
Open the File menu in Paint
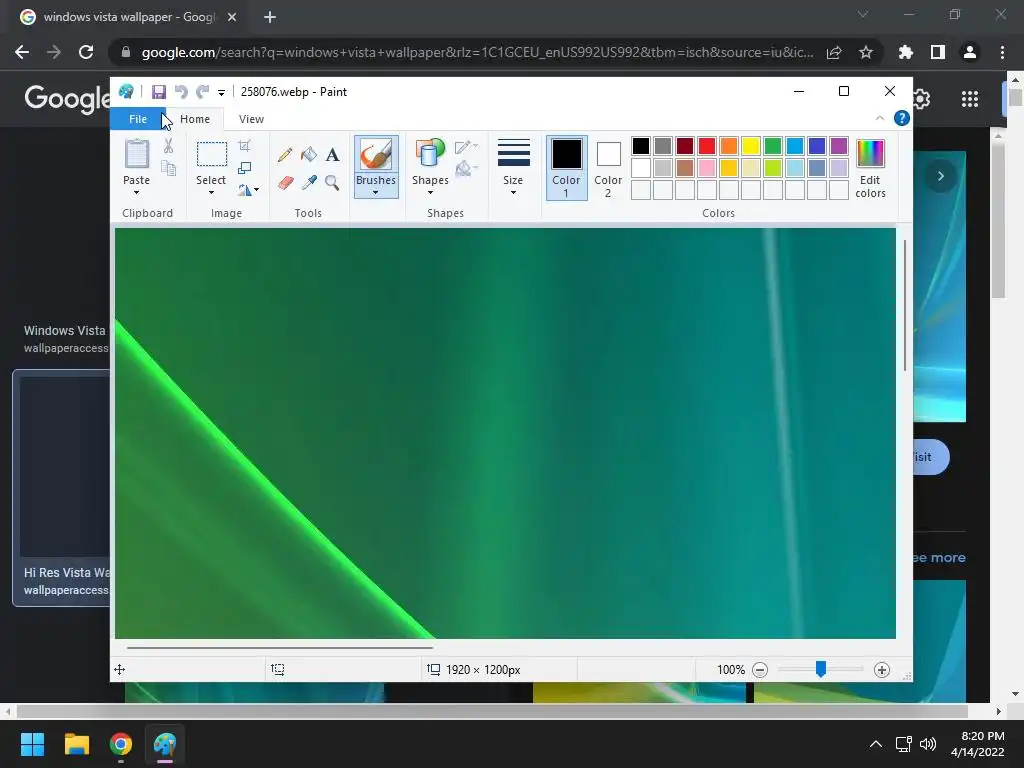point(138,119)
